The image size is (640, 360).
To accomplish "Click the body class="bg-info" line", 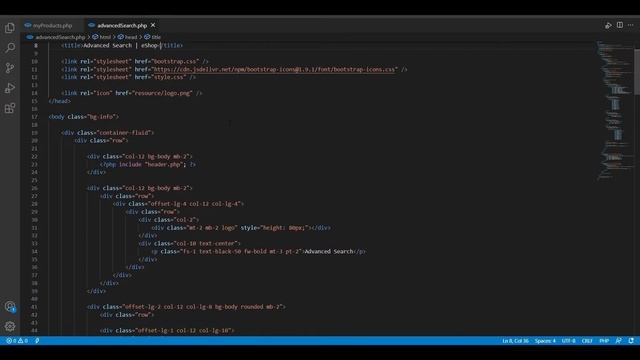I will [x=83, y=117].
